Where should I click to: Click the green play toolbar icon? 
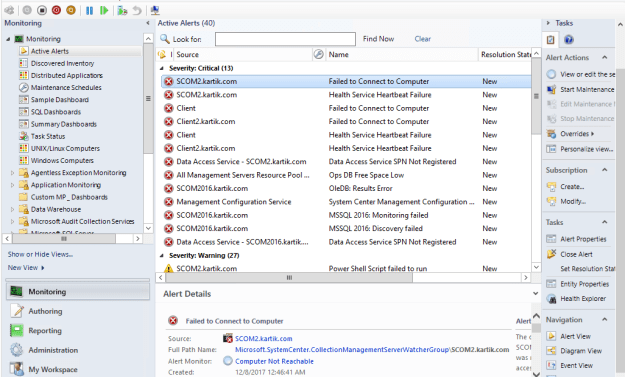tap(104, 10)
